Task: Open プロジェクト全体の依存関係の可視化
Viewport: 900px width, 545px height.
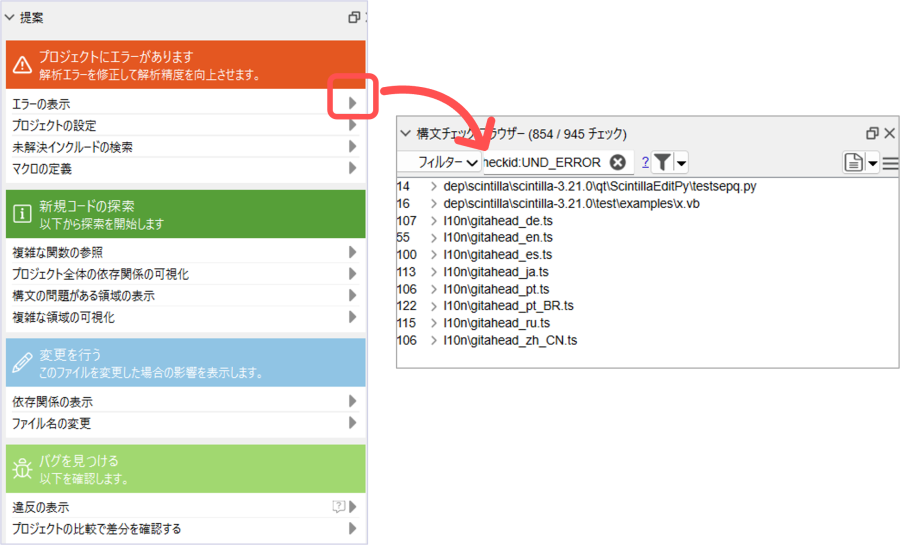Action: click(x=100, y=274)
